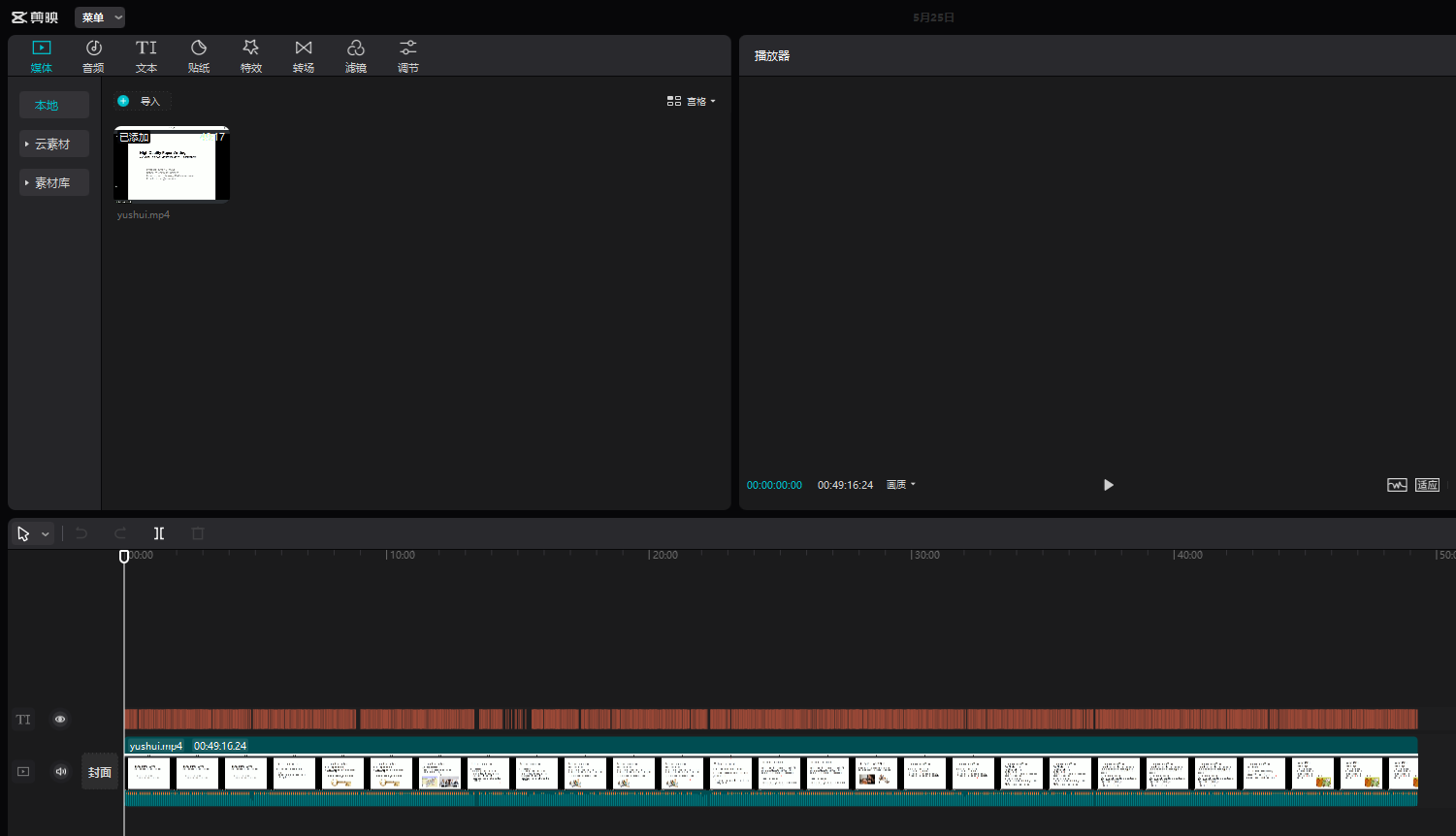
Task: Open the 画质 quality dropdown
Action: pyautogui.click(x=900, y=485)
